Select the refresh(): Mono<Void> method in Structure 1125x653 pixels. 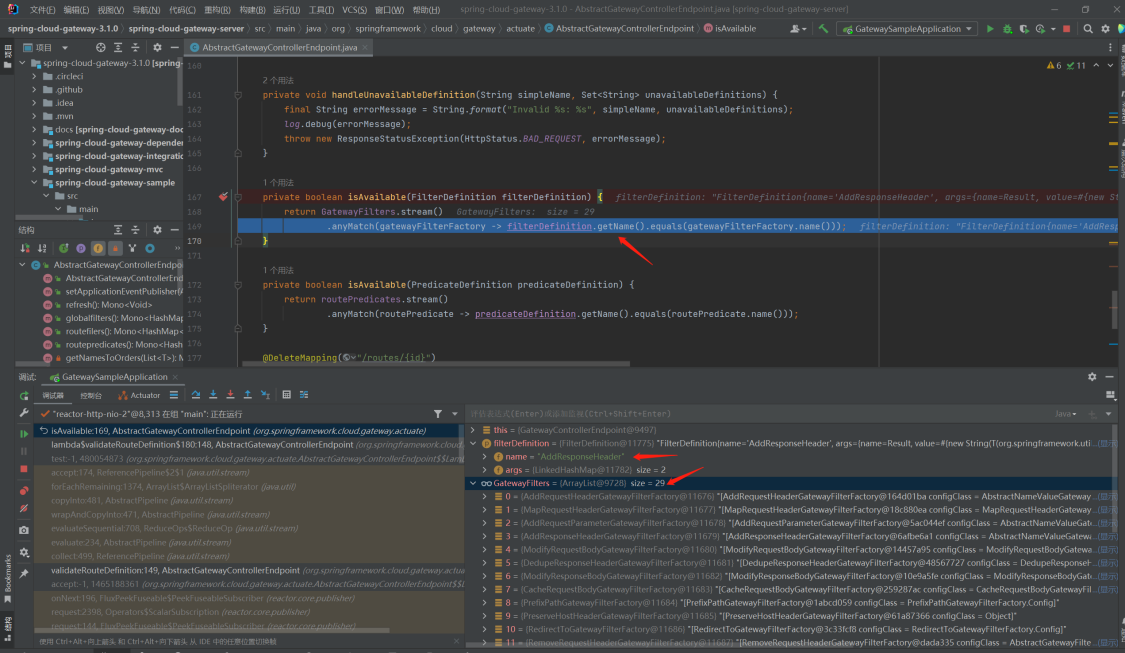click(x=108, y=305)
